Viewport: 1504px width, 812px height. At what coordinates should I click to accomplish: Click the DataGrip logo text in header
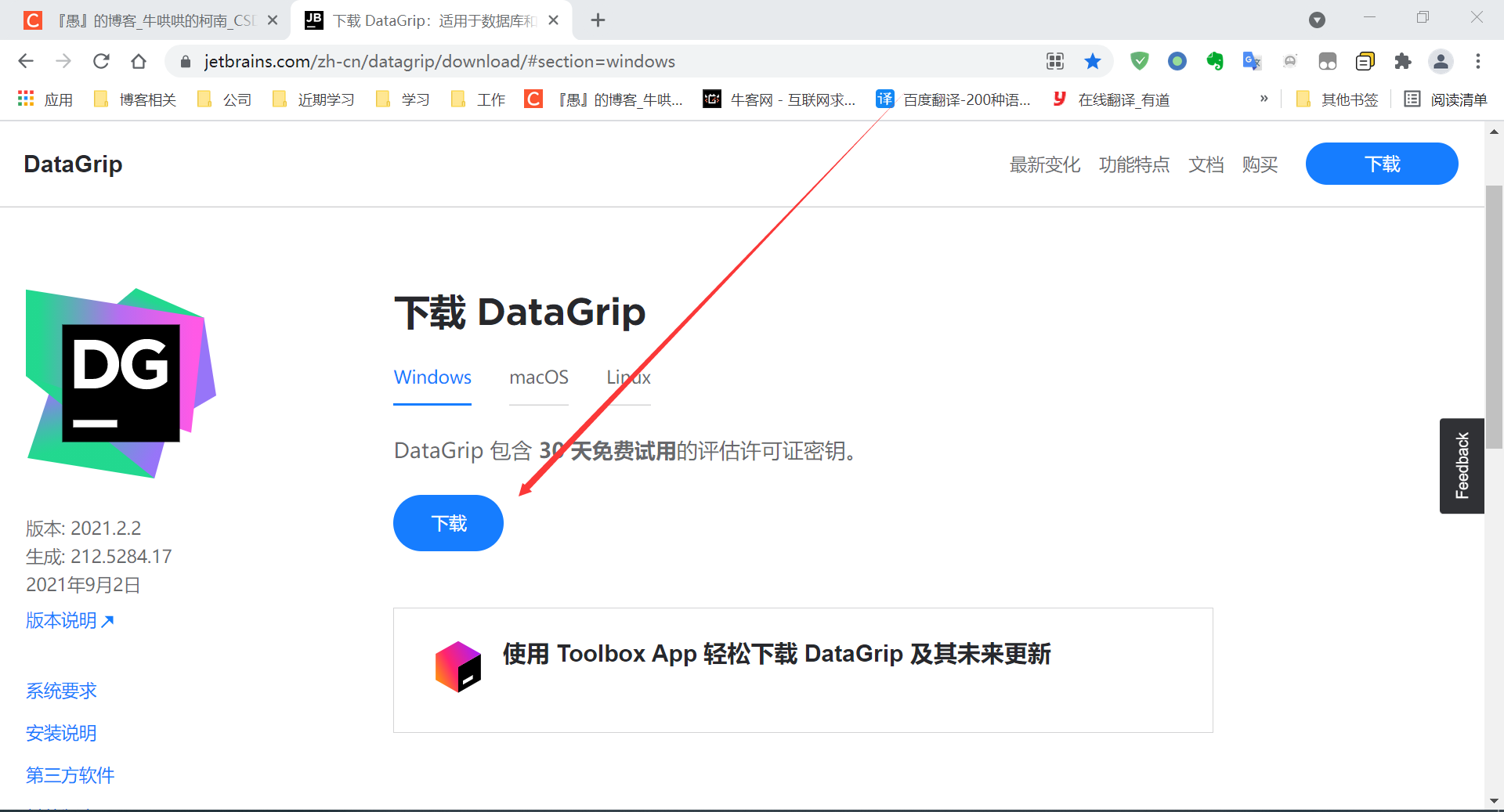(x=73, y=164)
